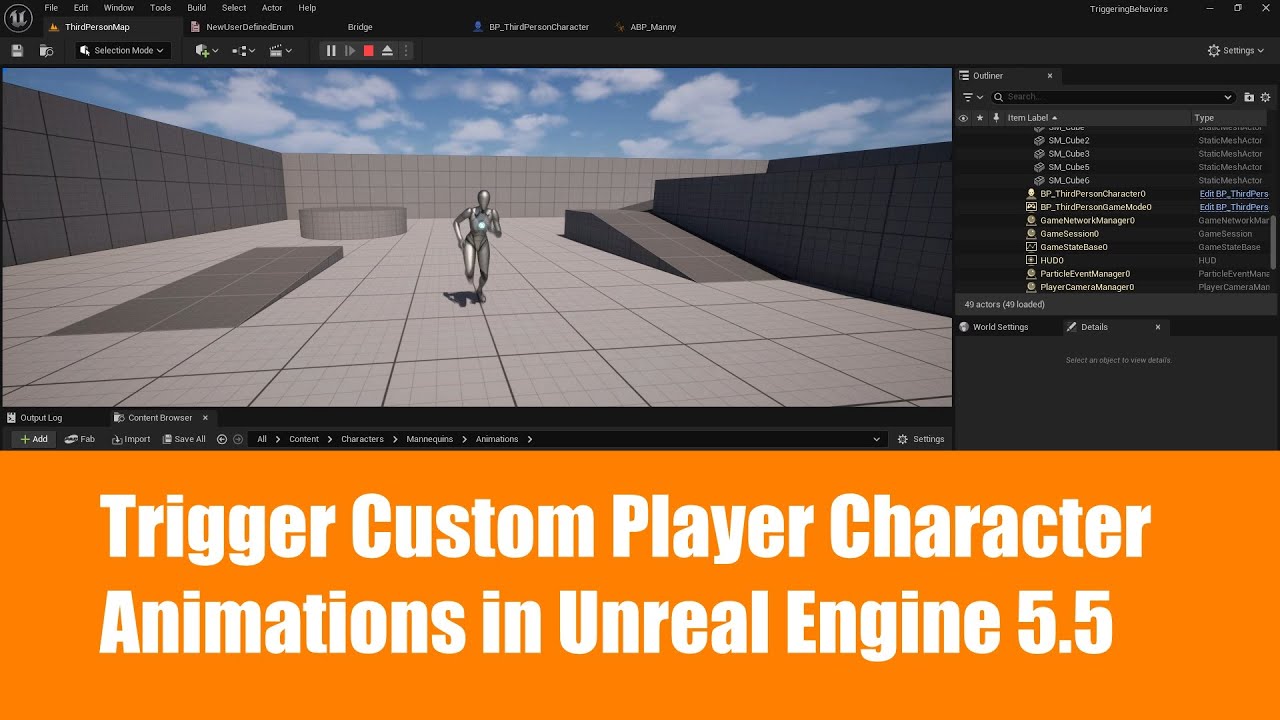Image resolution: width=1280 pixels, height=720 pixels.
Task: Switch to the Bridge tab
Action: coord(360,27)
